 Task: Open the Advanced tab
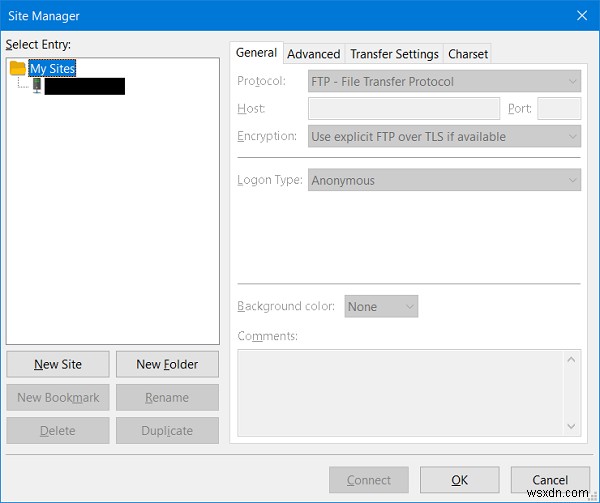tap(314, 54)
